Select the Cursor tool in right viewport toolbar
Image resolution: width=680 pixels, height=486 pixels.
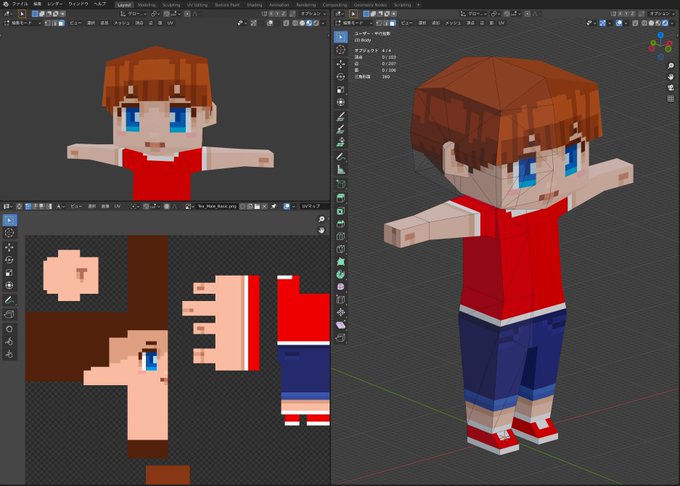(x=341, y=50)
